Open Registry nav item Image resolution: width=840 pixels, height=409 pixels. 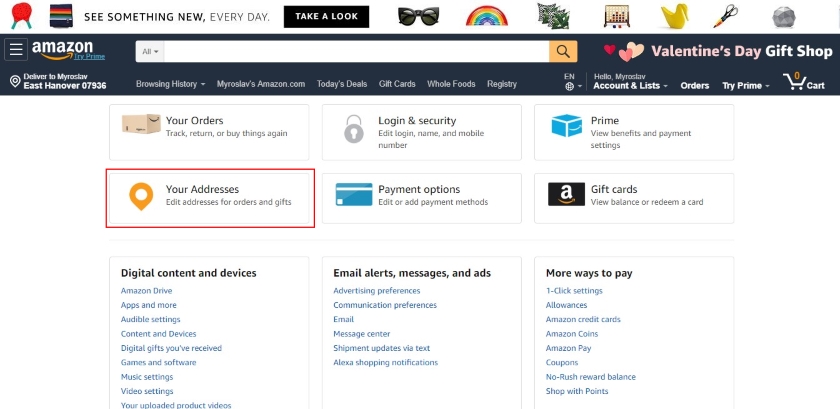point(502,84)
